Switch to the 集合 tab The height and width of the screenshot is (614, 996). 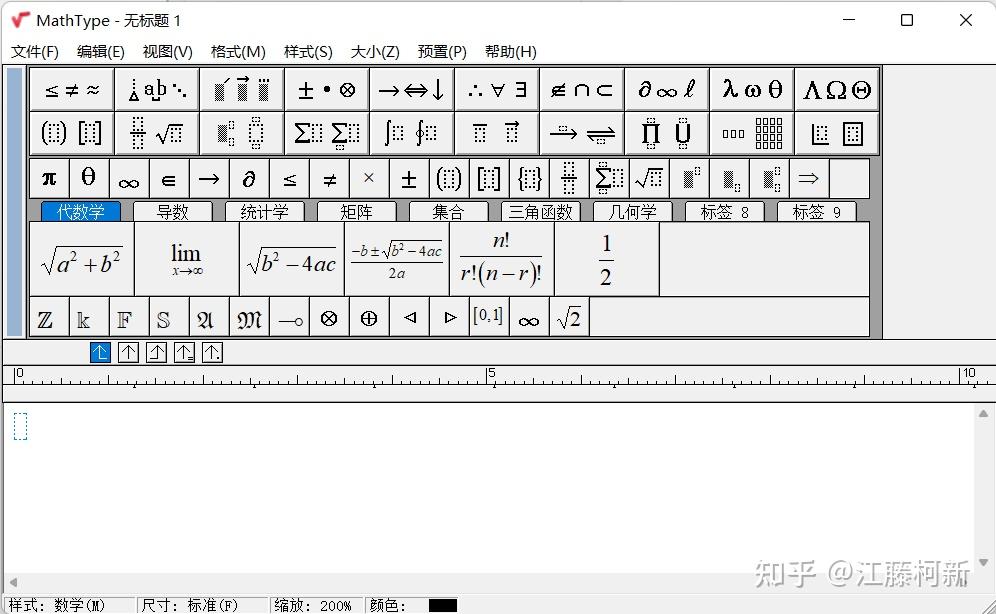pos(448,211)
